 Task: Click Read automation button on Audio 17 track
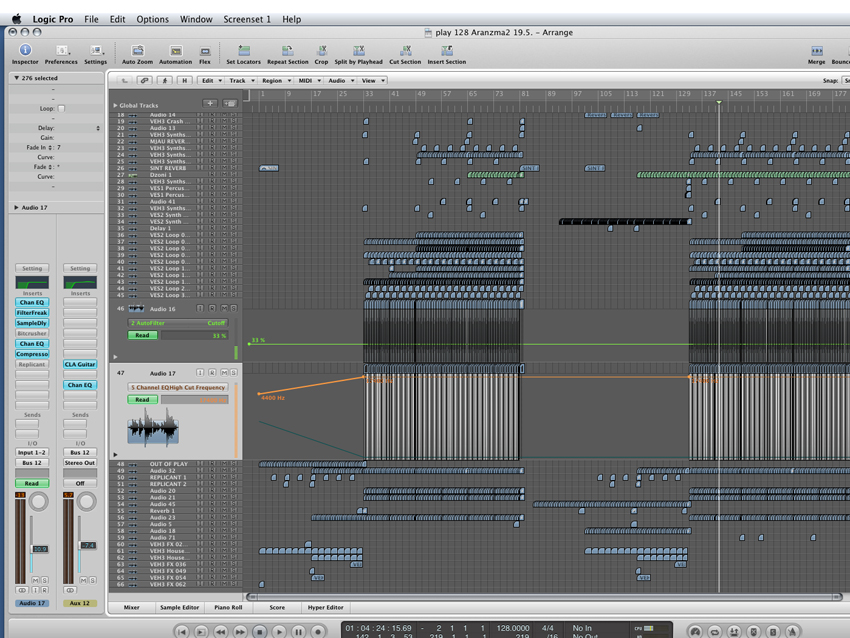click(143, 399)
